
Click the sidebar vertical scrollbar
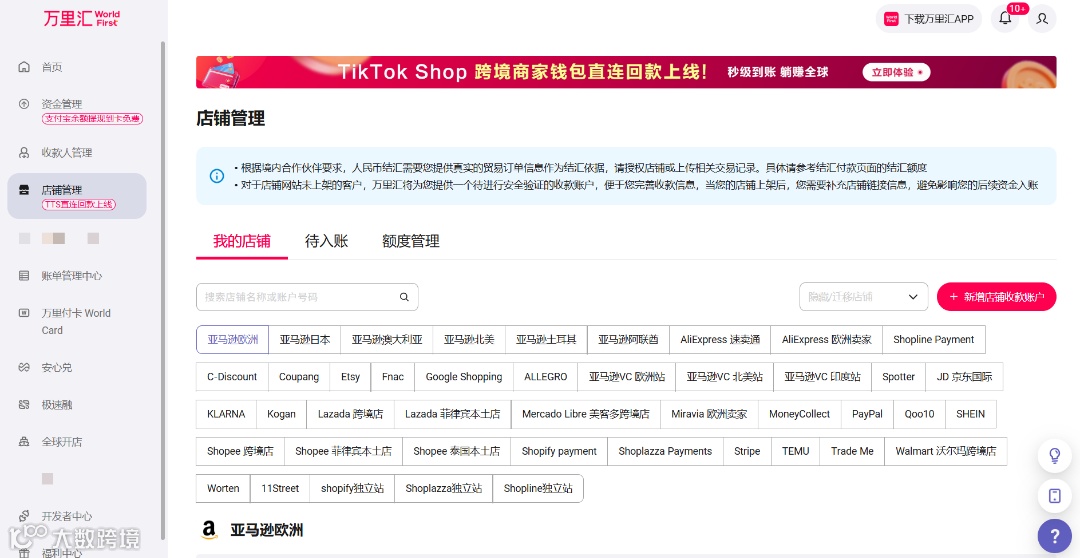163,289
